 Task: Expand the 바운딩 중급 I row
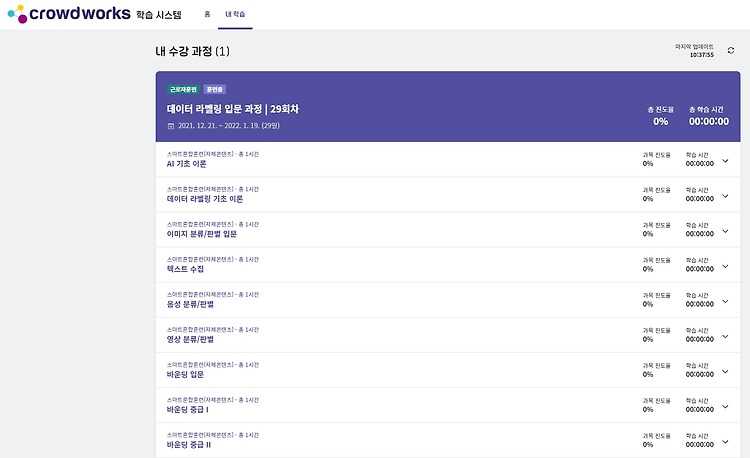point(725,406)
